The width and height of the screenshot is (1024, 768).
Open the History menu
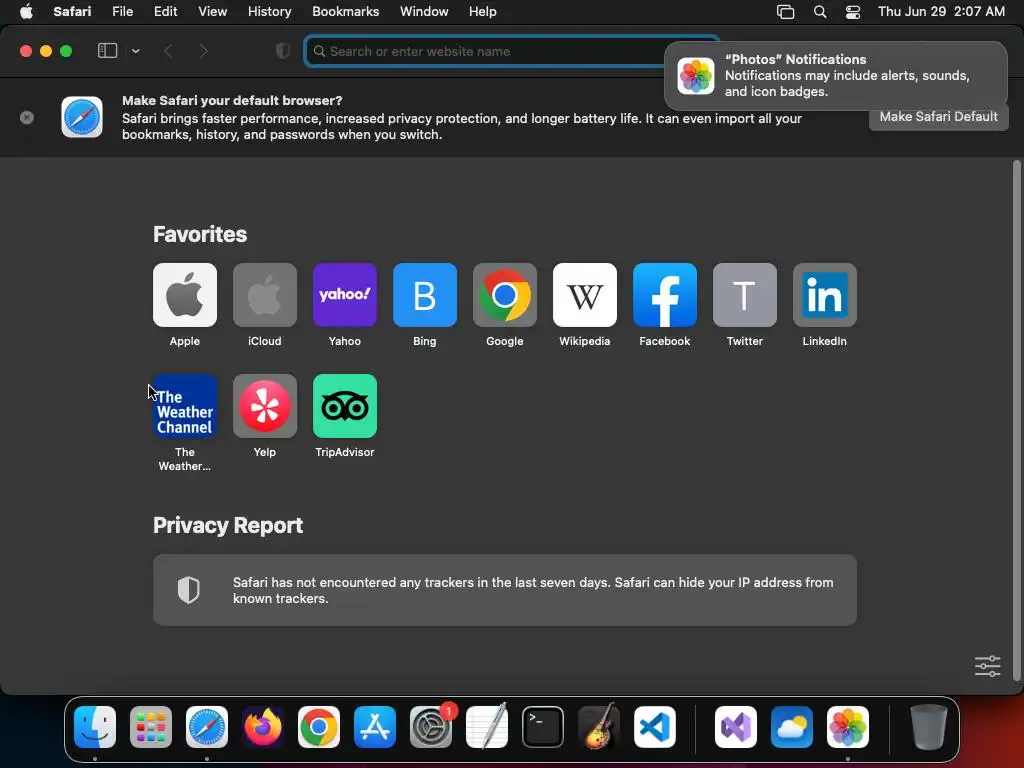269,12
